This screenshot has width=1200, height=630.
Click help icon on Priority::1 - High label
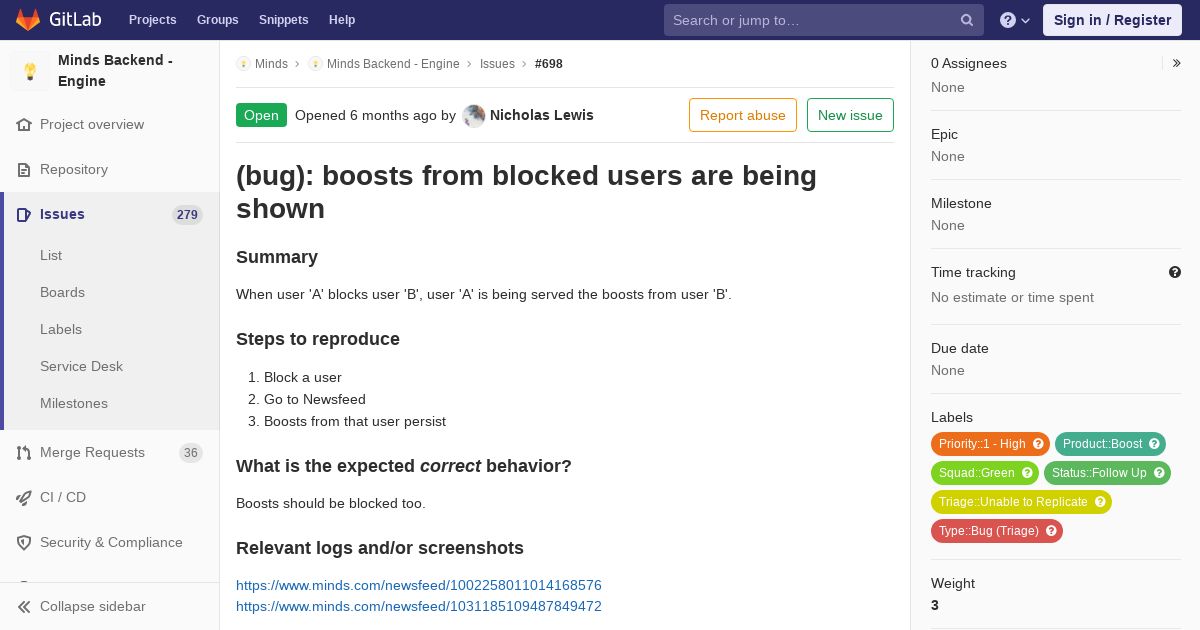(x=1038, y=444)
